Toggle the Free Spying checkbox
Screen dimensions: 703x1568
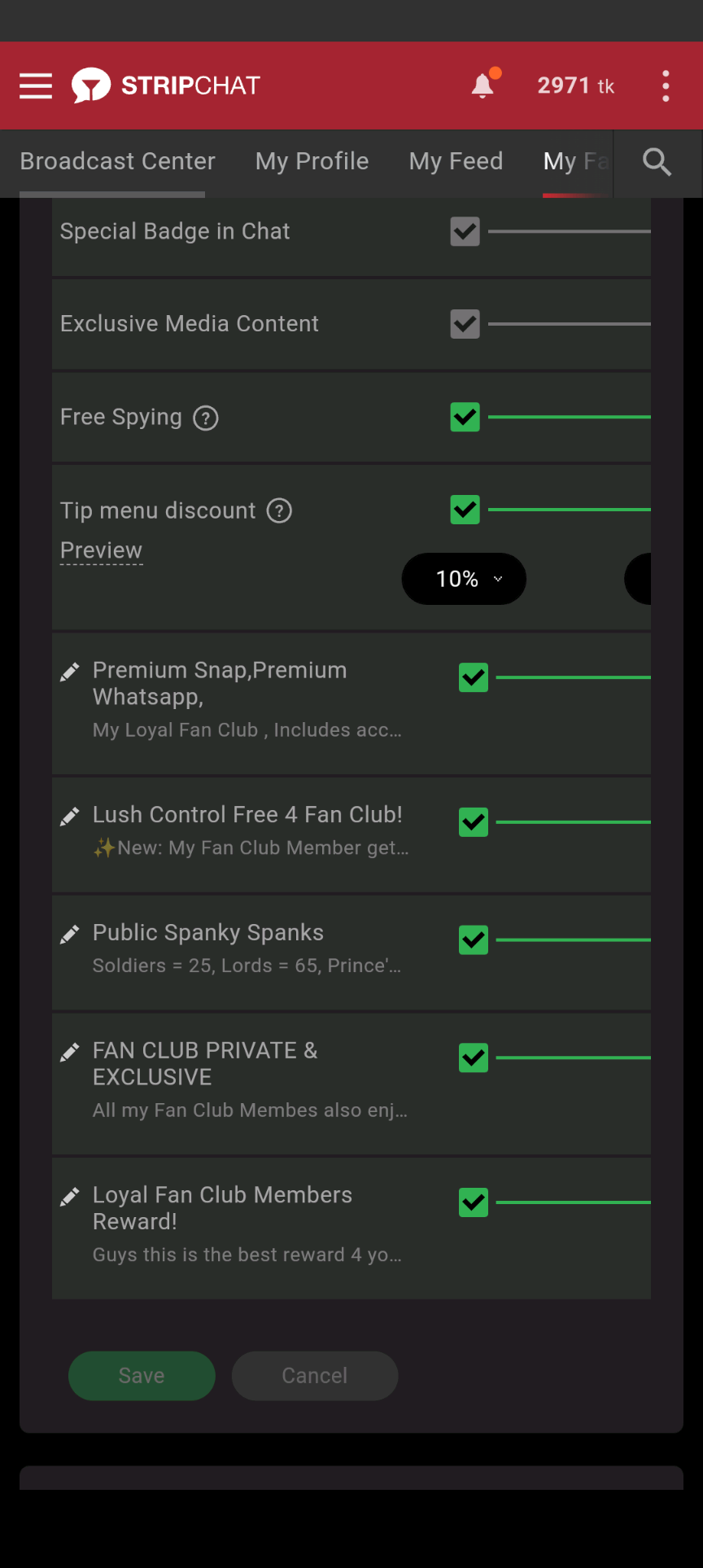[465, 418]
